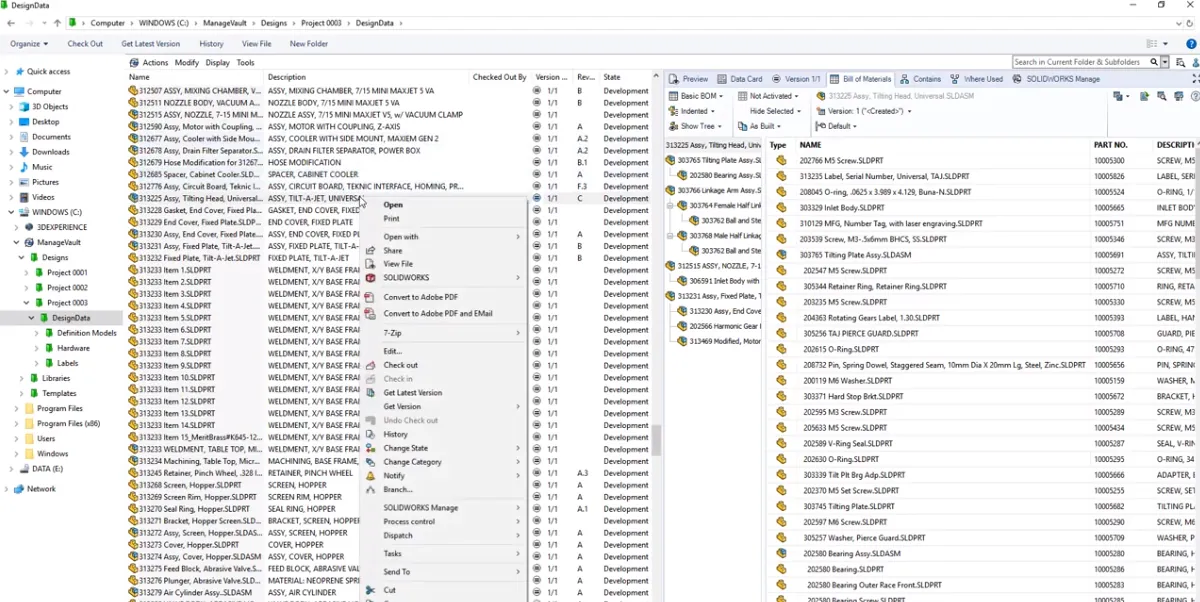Sort by the Description column header
This screenshot has width=1200, height=602.
click(x=287, y=77)
